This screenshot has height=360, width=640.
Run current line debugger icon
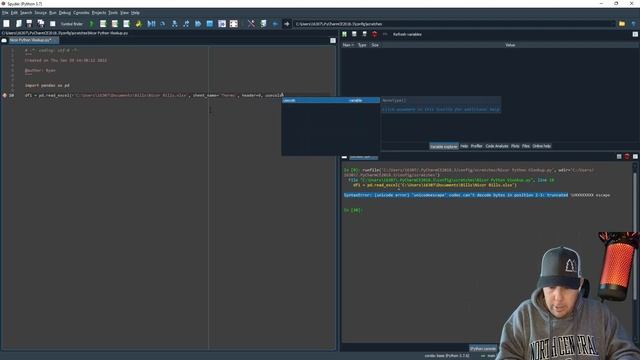pyautogui.click(x=163, y=24)
